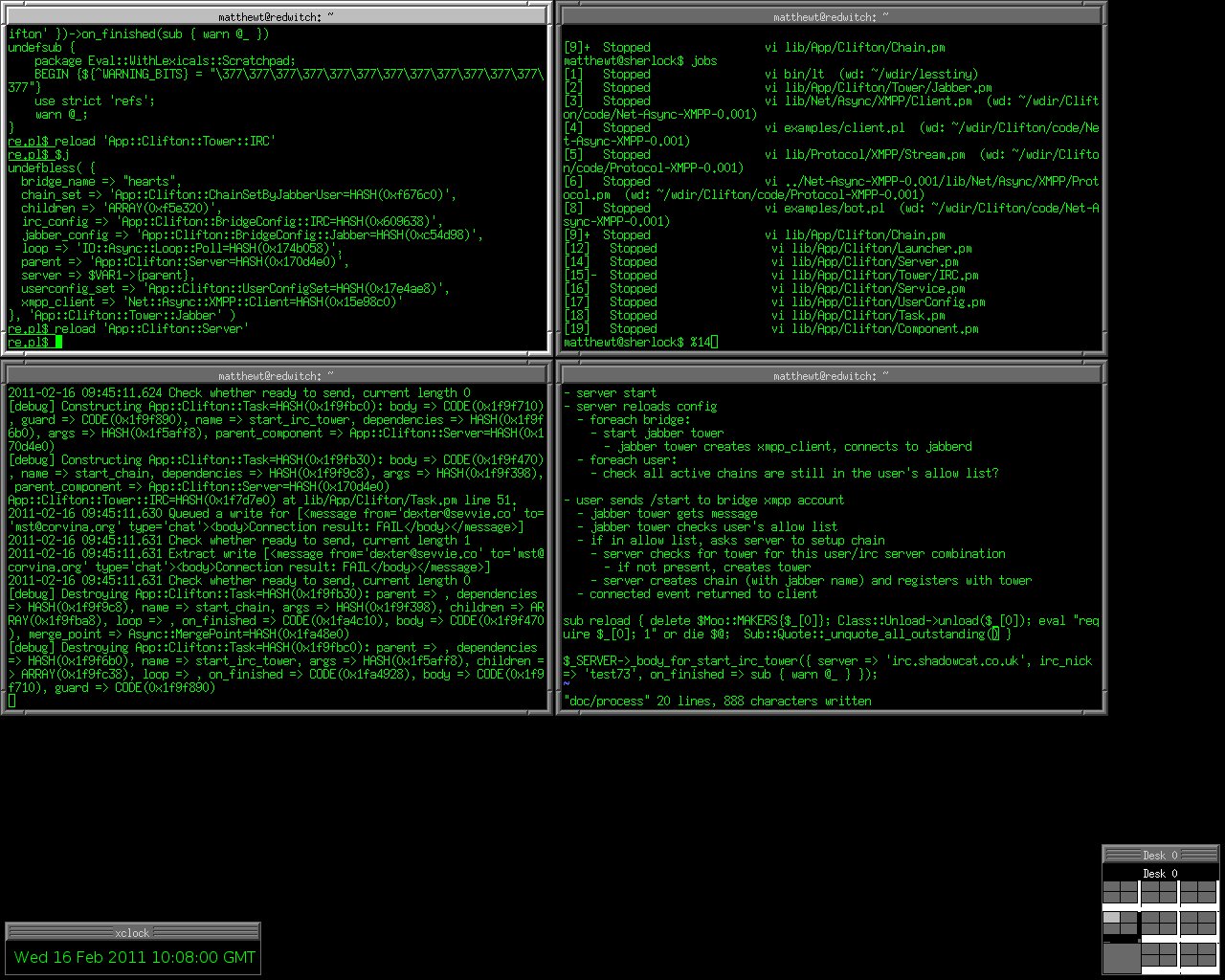Screen dimensions: 1225x980
Task: Click the pager's top Desk 0 title bar
Action: [x=1160, y=855]
